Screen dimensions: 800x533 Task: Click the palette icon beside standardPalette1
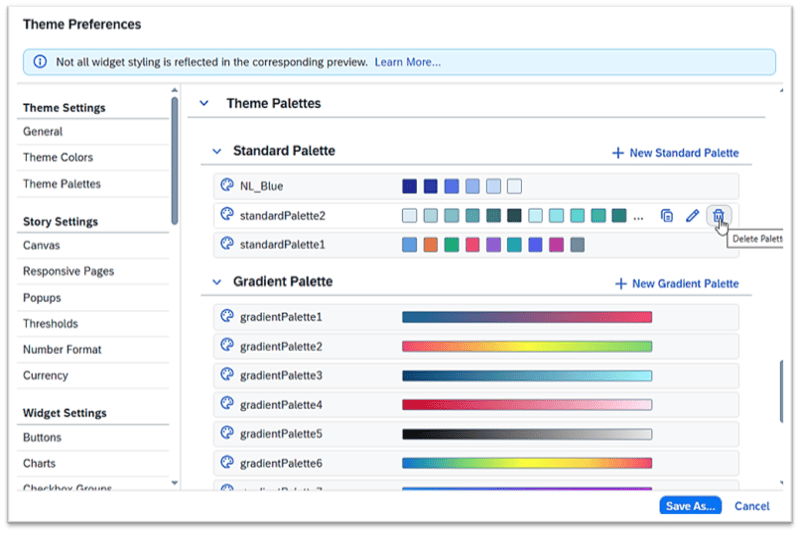[x=226, y=244]
